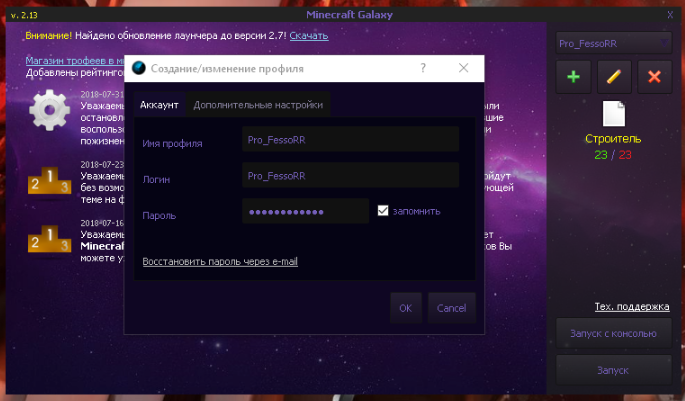Click the Запуск launch button
This screenshot has width=685, height=401.
[x=613, y=370]
